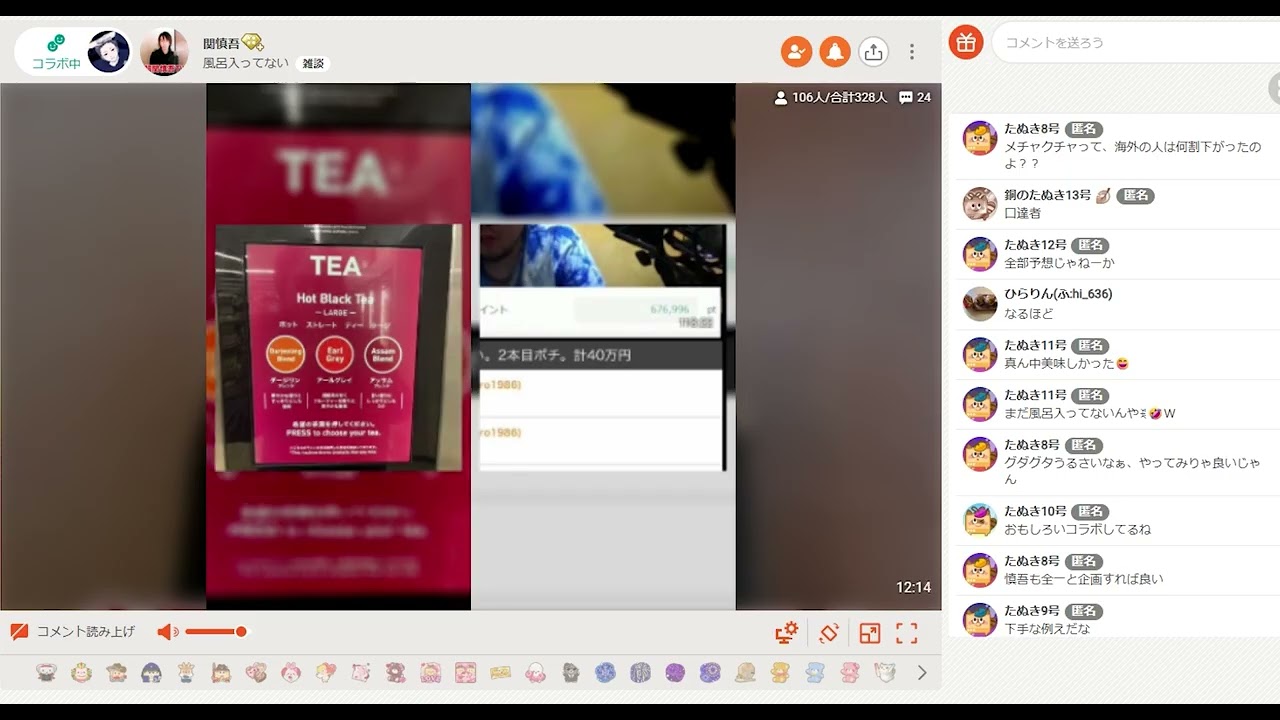Click the 匿名 badge beside たぬき10号
The width and height of the screenshot is (1280, 720).
(1090, 511)
